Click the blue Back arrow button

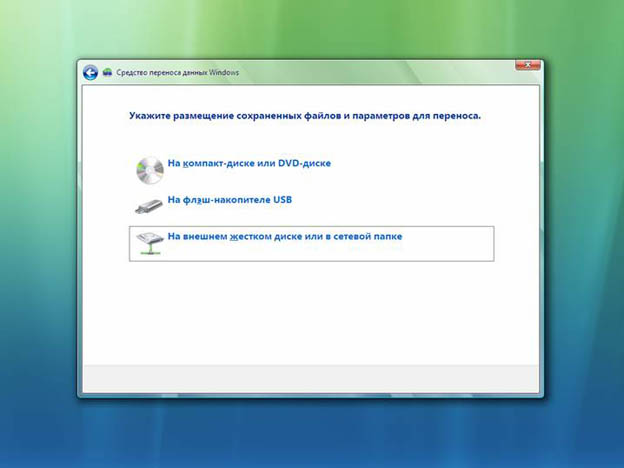tap(90, 72)
